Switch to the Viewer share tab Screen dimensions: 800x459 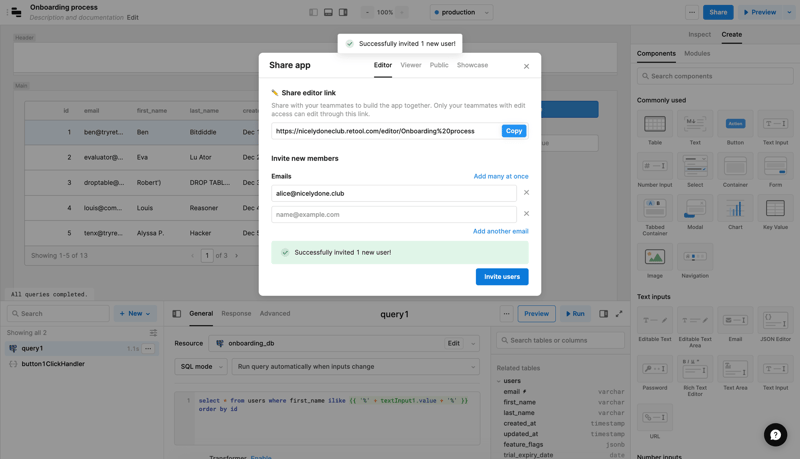411,65
